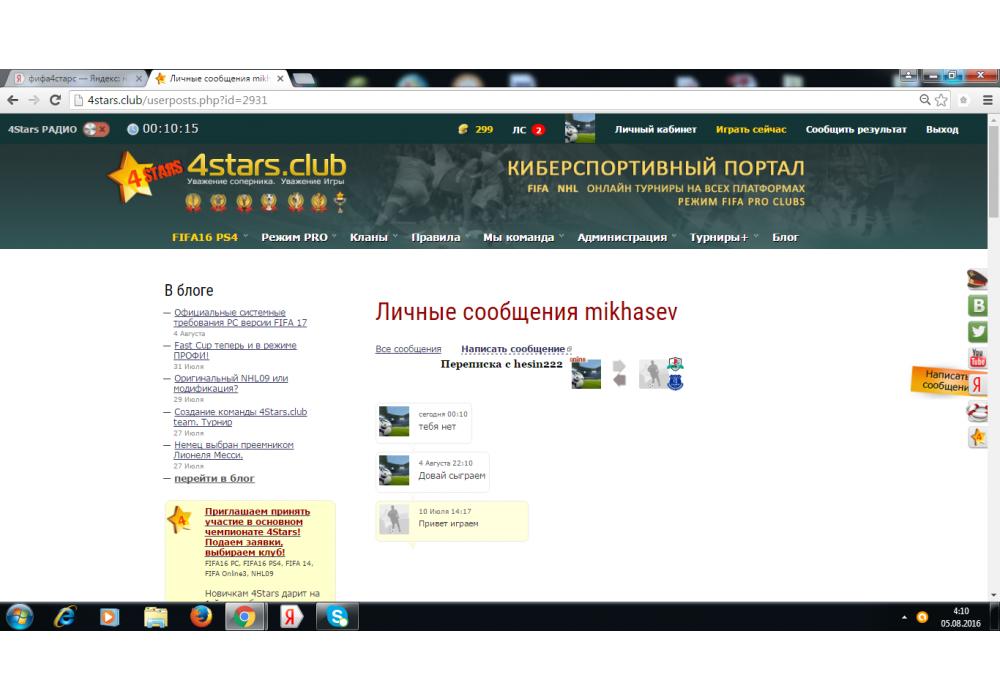Click the Написать сообщение link
This screenshot has width=1000, height=700.
[x=512, y=349]
